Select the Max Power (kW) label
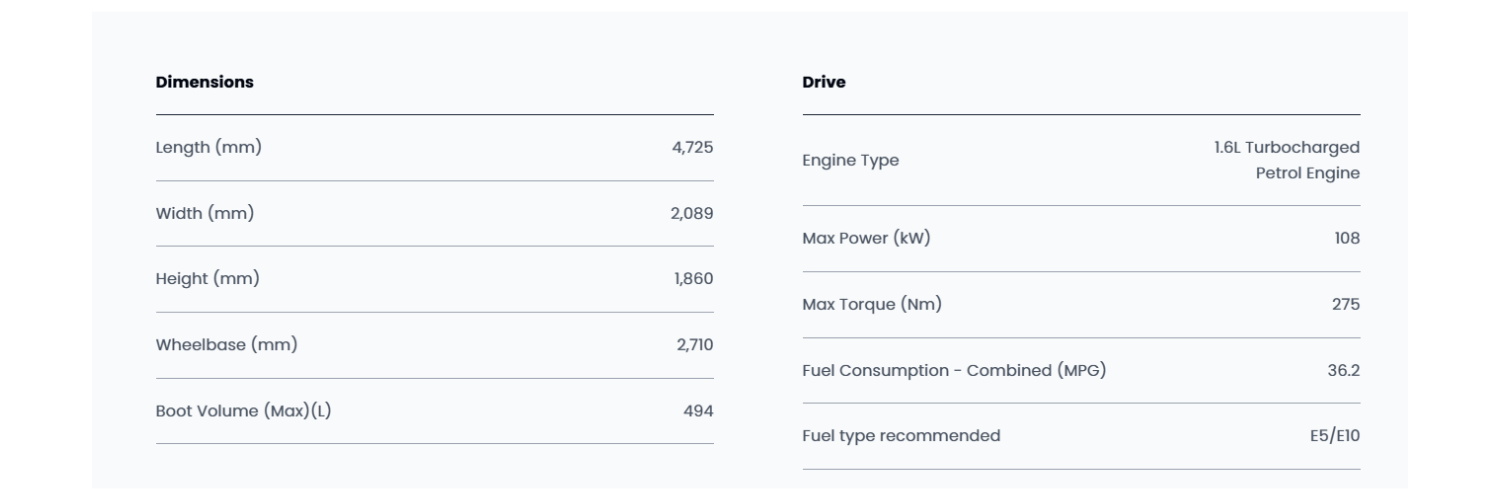The width and height of the screenshot is (1500, 500). click(866, 238)
